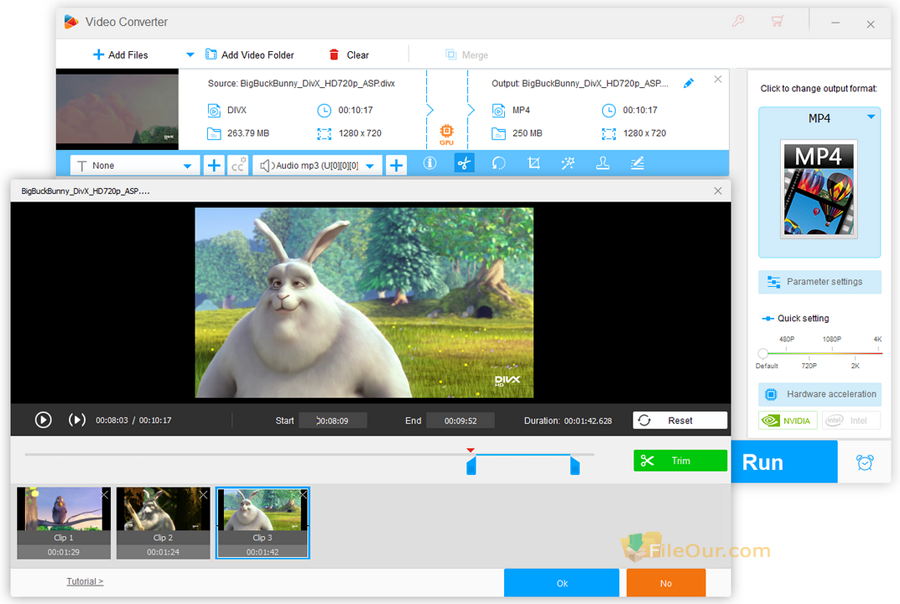Image resolution: width=900 pixels, height=604 pixels.
Task: Delete Clip 3 with its X
Action: point(303,494)
